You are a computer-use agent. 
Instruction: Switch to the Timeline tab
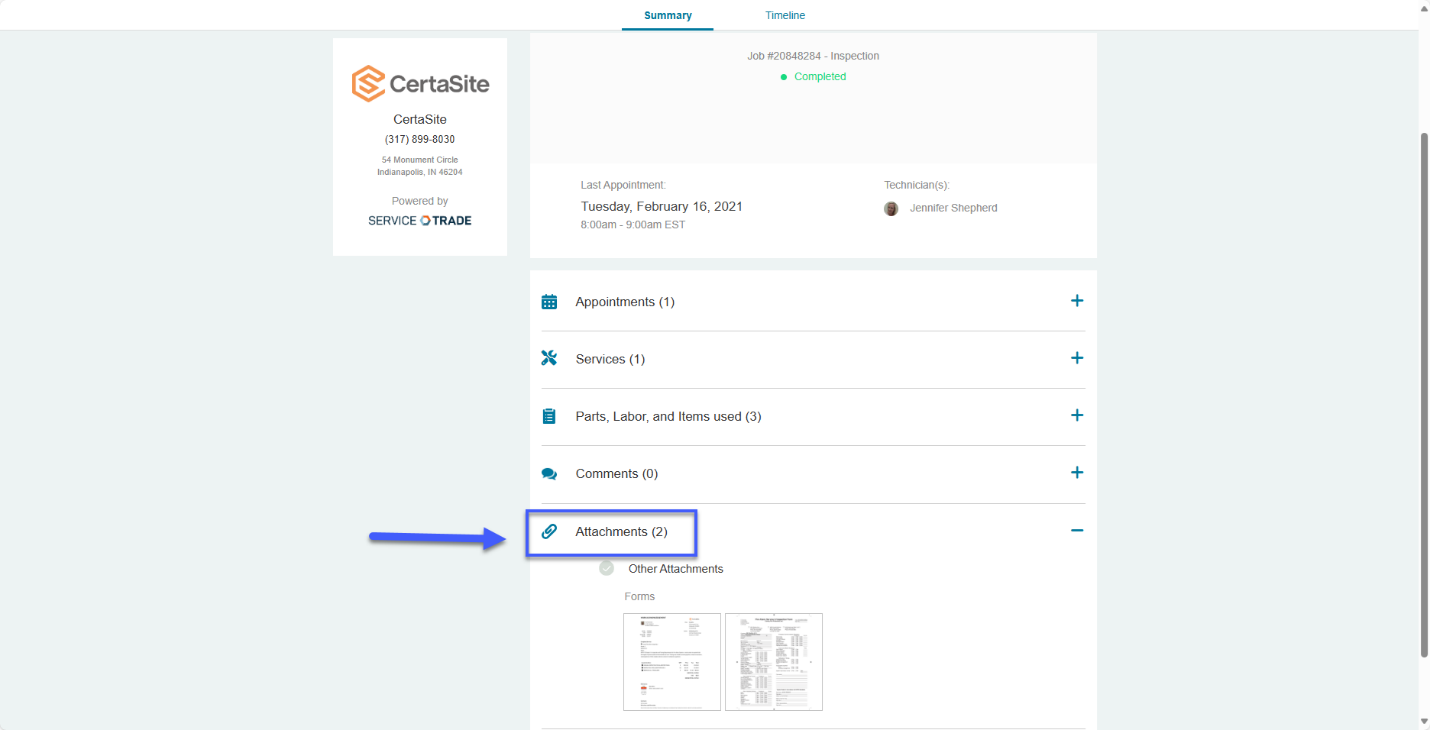784,15
